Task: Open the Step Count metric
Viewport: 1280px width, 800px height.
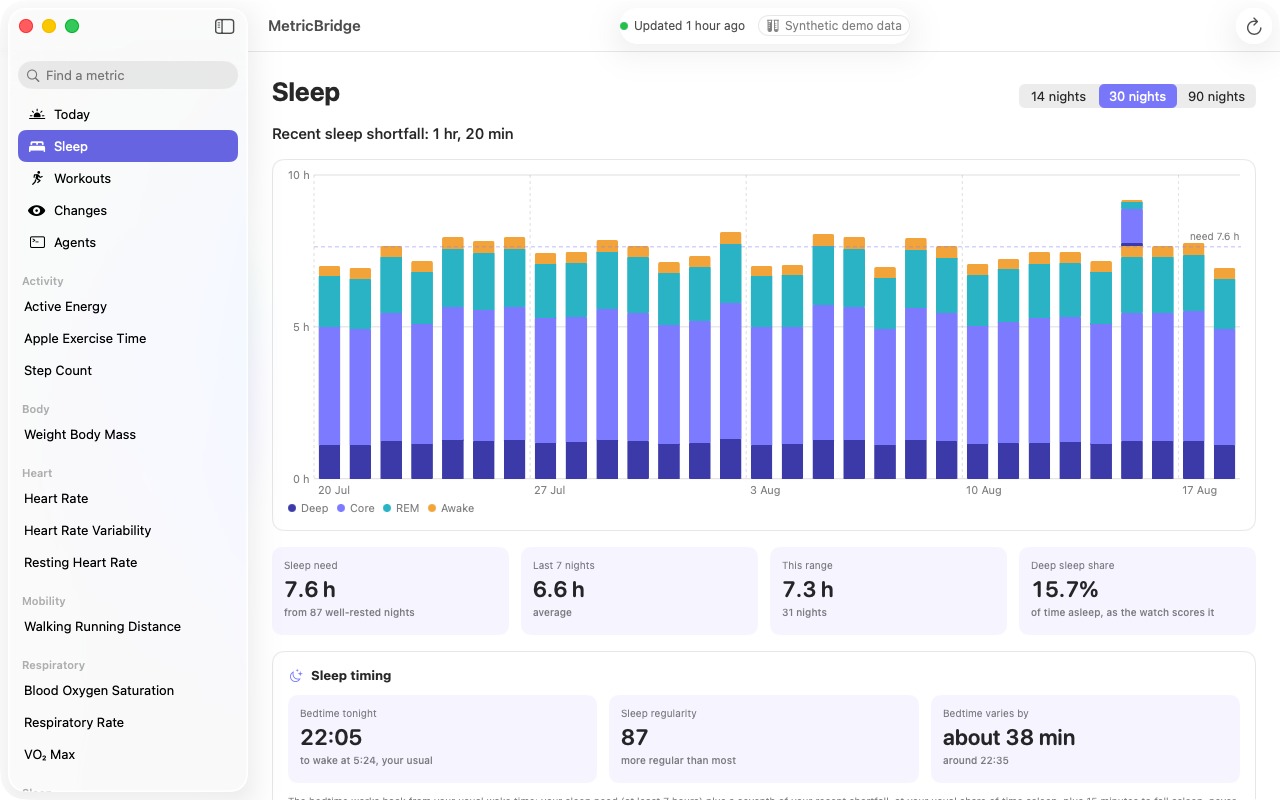Action: (128, 370)
